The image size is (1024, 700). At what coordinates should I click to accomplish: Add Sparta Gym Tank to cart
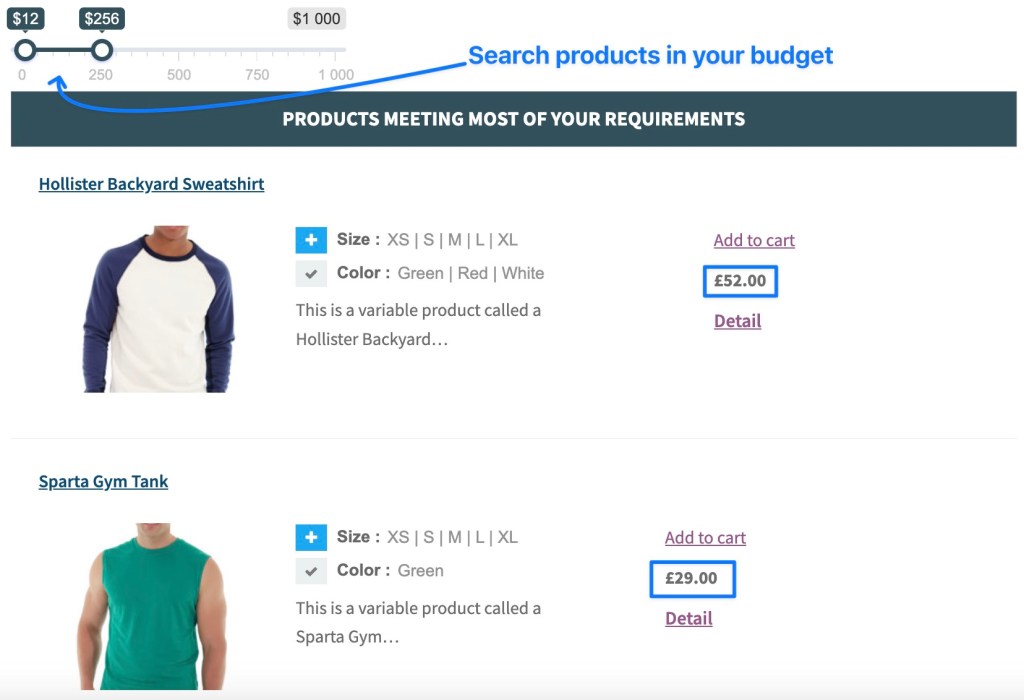click(x=705, y=538)
